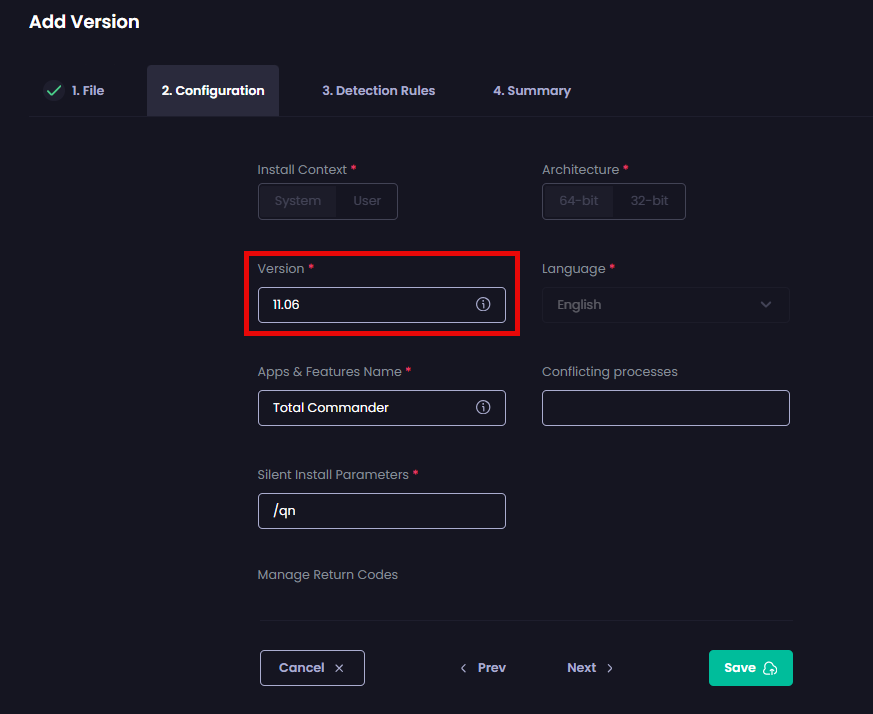Open the Apps & Features Name info tooltip
The width and height of the screenshot is (873, 714).
point(483,407)
